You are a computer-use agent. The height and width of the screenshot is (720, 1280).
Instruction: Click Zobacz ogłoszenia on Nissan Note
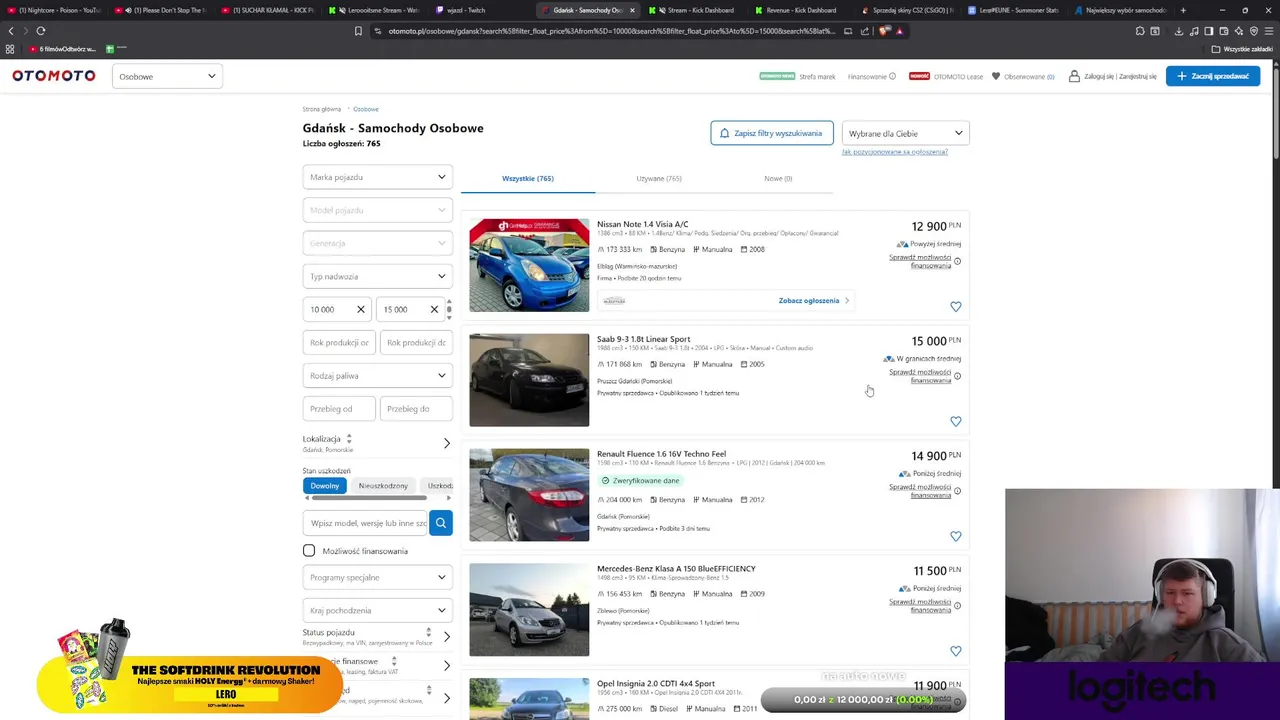pyautogui.click(x=813, y=301)
